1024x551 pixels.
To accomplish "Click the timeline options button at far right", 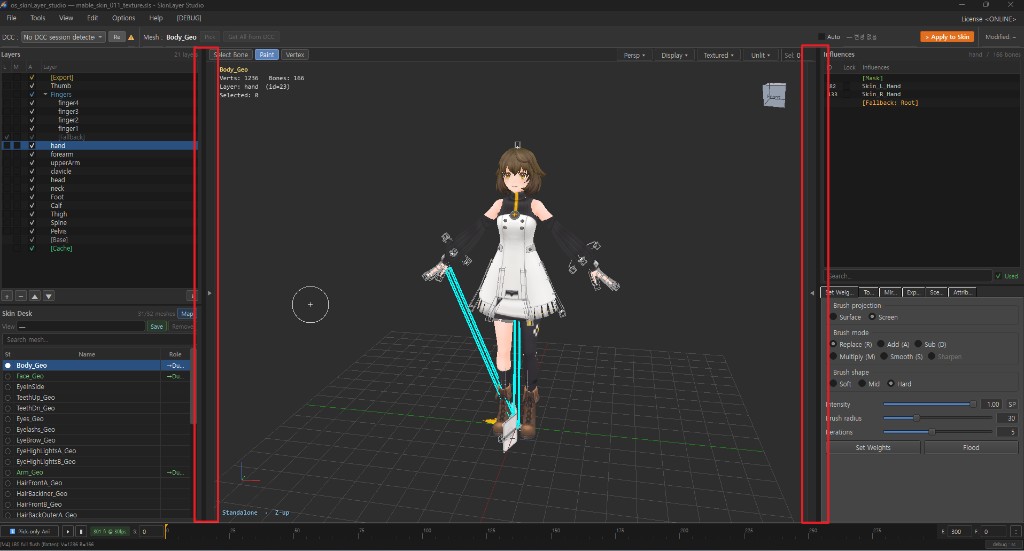I will 1016,531.
